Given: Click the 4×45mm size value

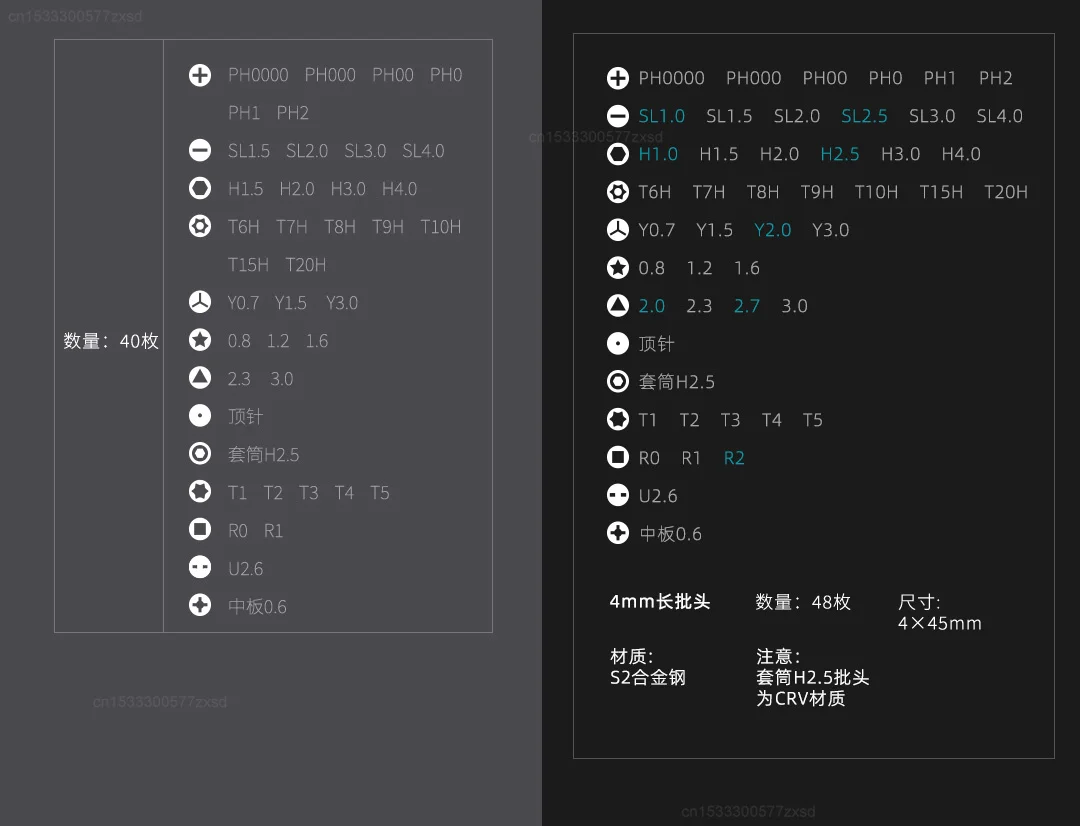Looking at the screenshot, I should pyautogui.click(x=939, y=623).
